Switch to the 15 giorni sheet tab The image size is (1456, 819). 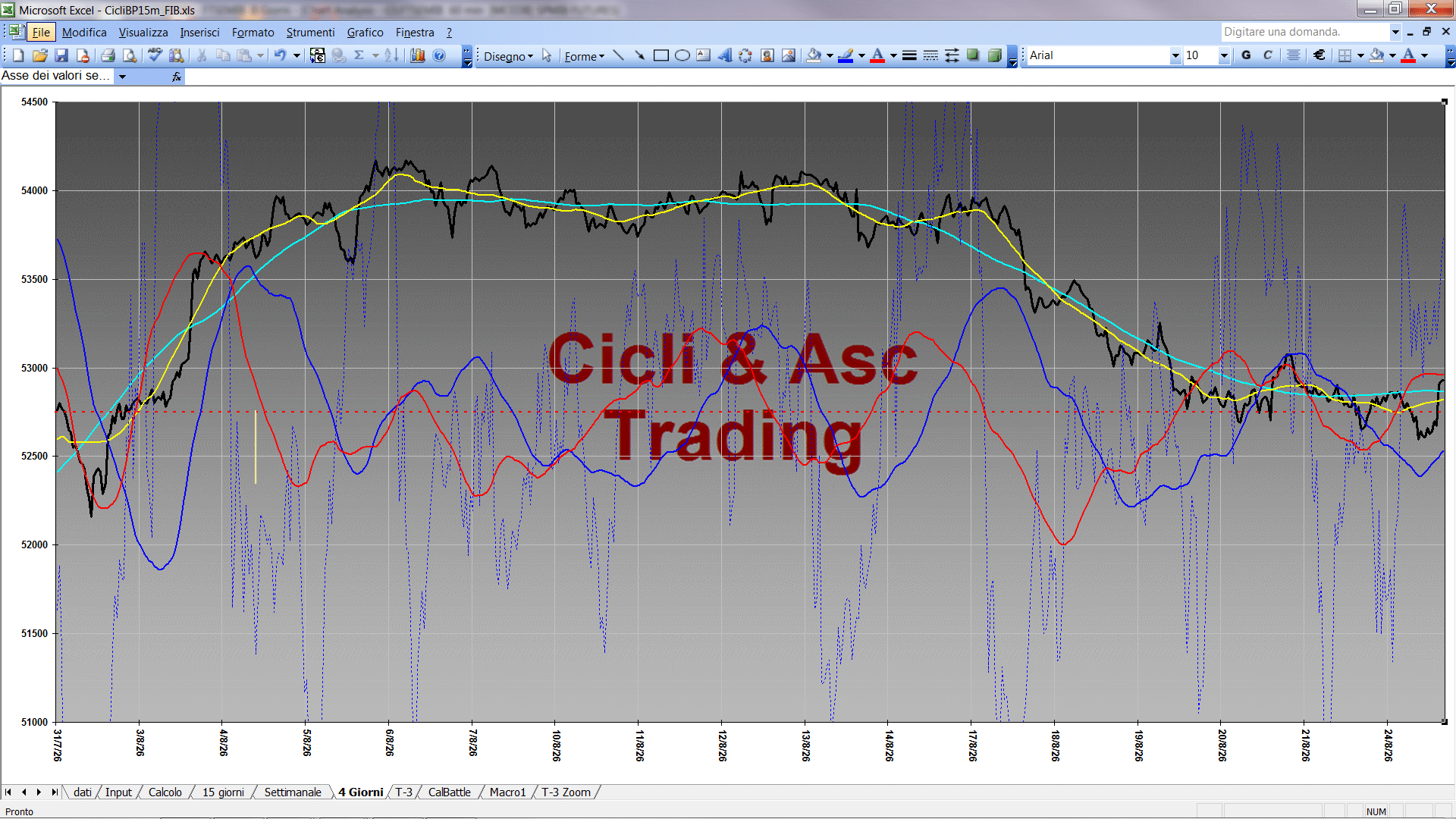[223, 792]
